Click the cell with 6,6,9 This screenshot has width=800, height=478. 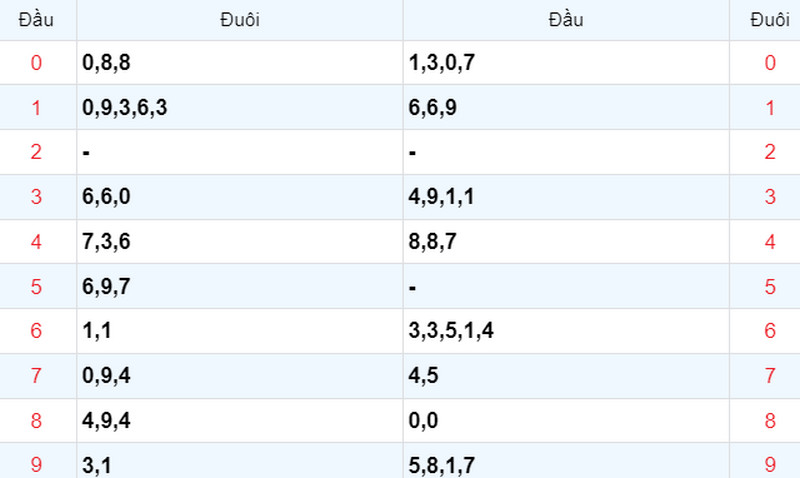click(566, 107)
